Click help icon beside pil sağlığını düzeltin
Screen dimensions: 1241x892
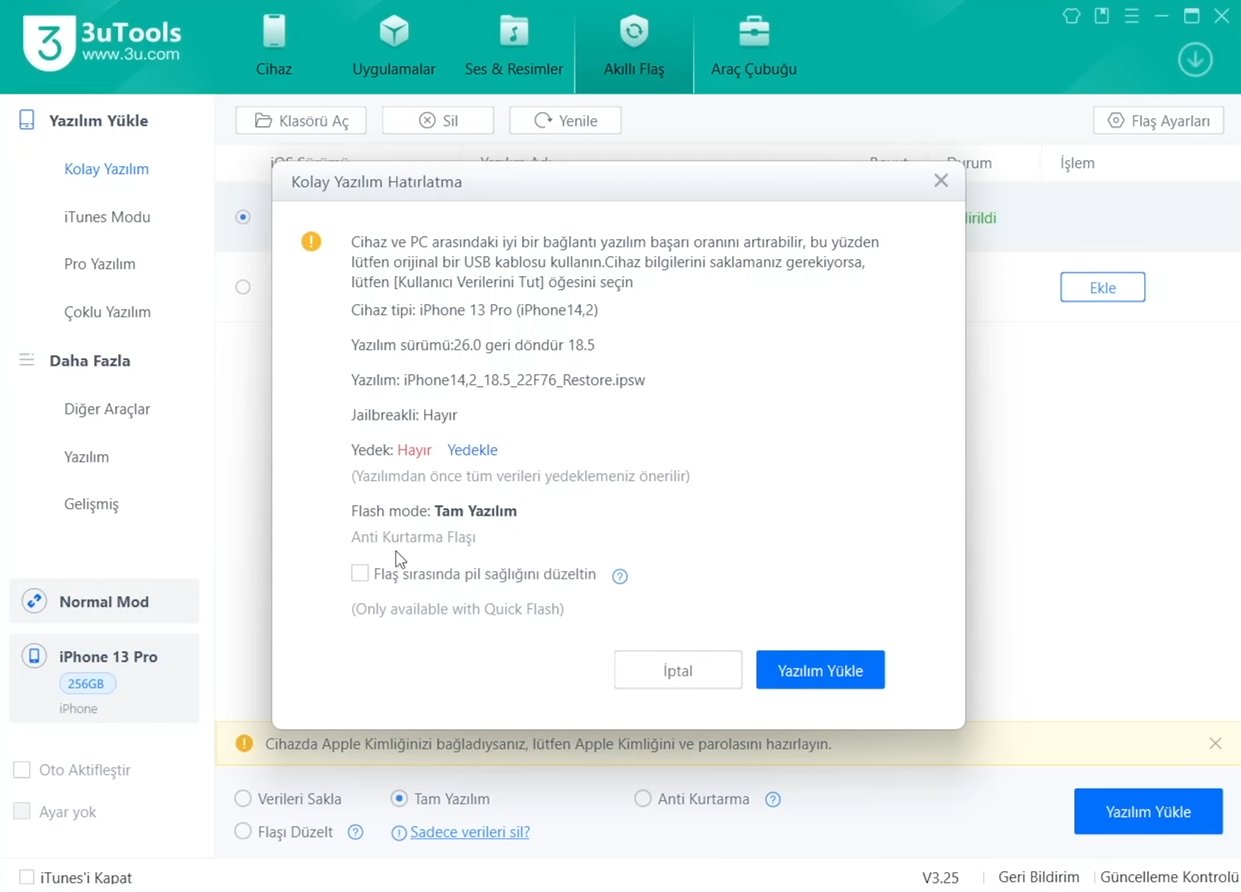620,576
